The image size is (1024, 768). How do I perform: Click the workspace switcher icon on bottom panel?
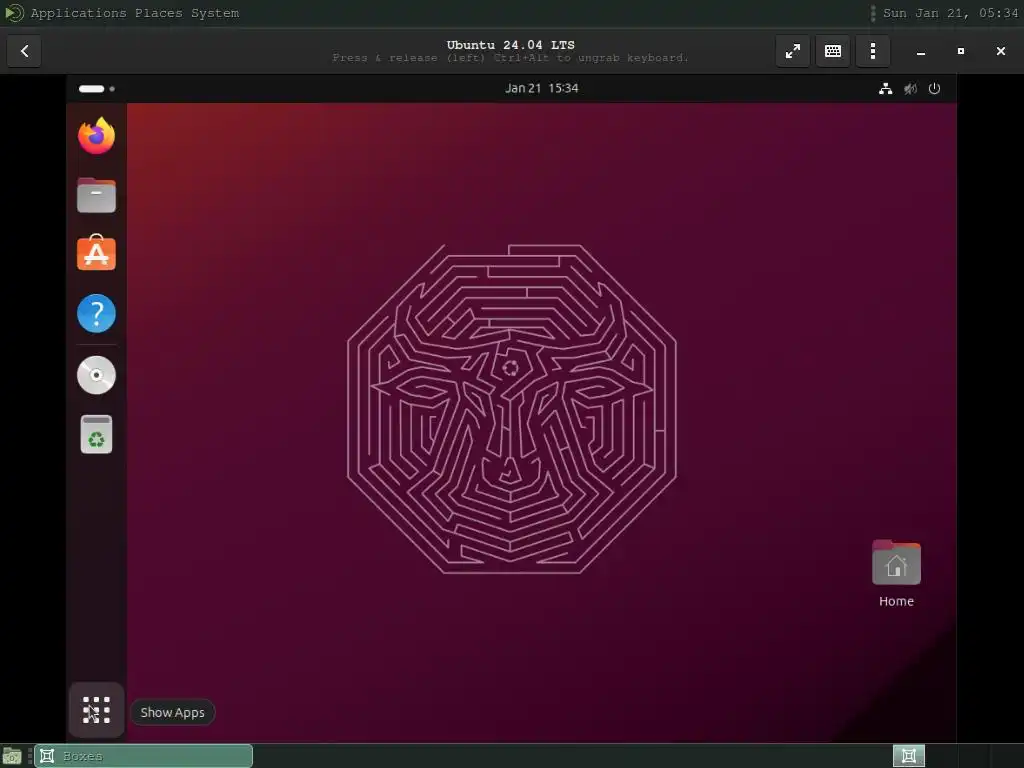(908, 756)
